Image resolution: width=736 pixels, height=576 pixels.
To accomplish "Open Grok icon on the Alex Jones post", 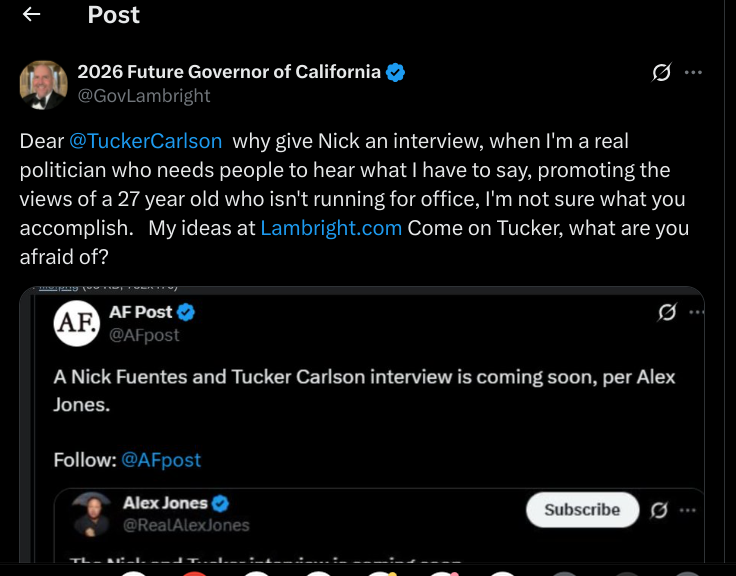I will click(x=659, y=511).
